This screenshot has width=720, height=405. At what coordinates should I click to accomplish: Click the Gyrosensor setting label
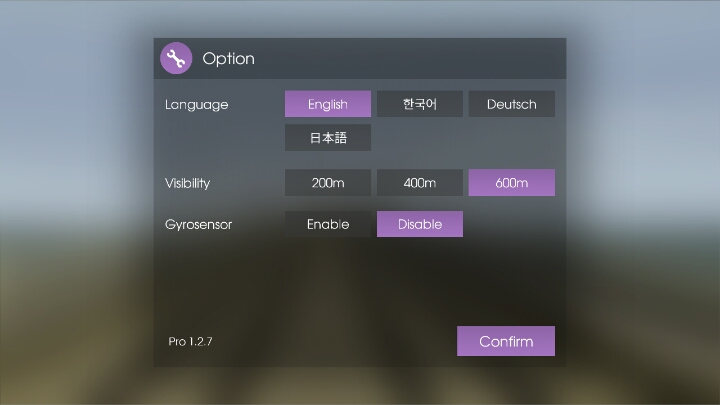click(x=198, y=224)
